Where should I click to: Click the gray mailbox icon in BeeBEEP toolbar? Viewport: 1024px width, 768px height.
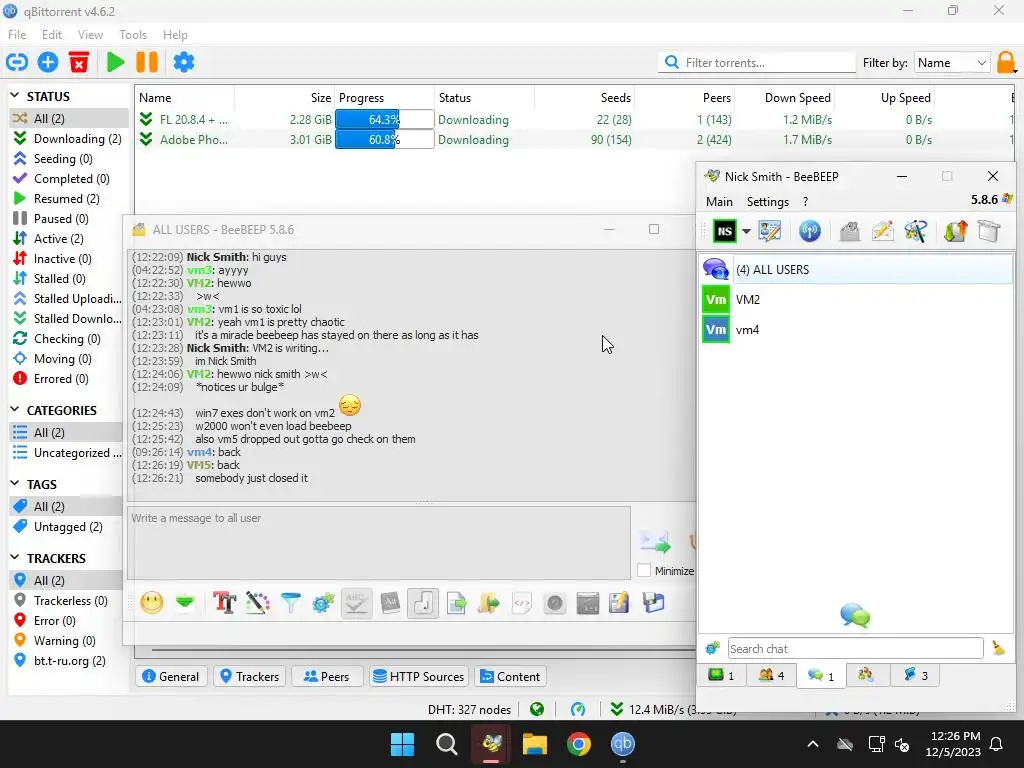tap(849, 231)
